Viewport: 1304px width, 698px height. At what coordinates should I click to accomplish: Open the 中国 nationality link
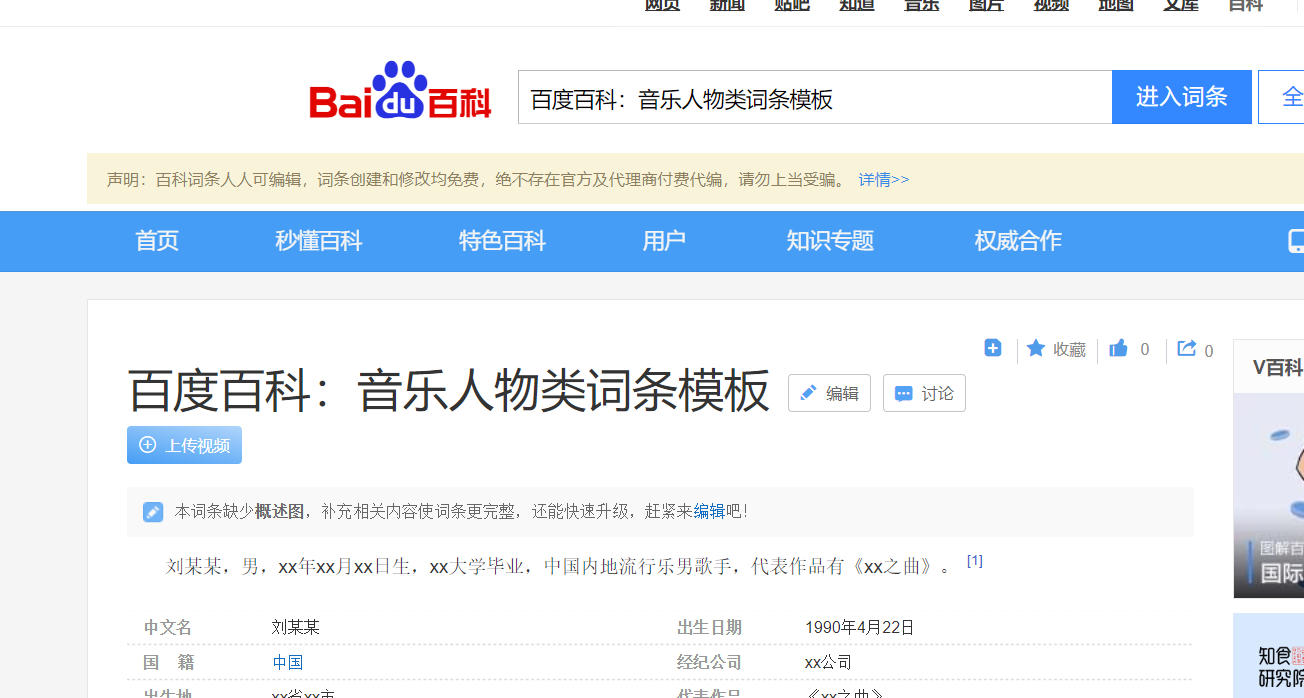tap(287, 662)
